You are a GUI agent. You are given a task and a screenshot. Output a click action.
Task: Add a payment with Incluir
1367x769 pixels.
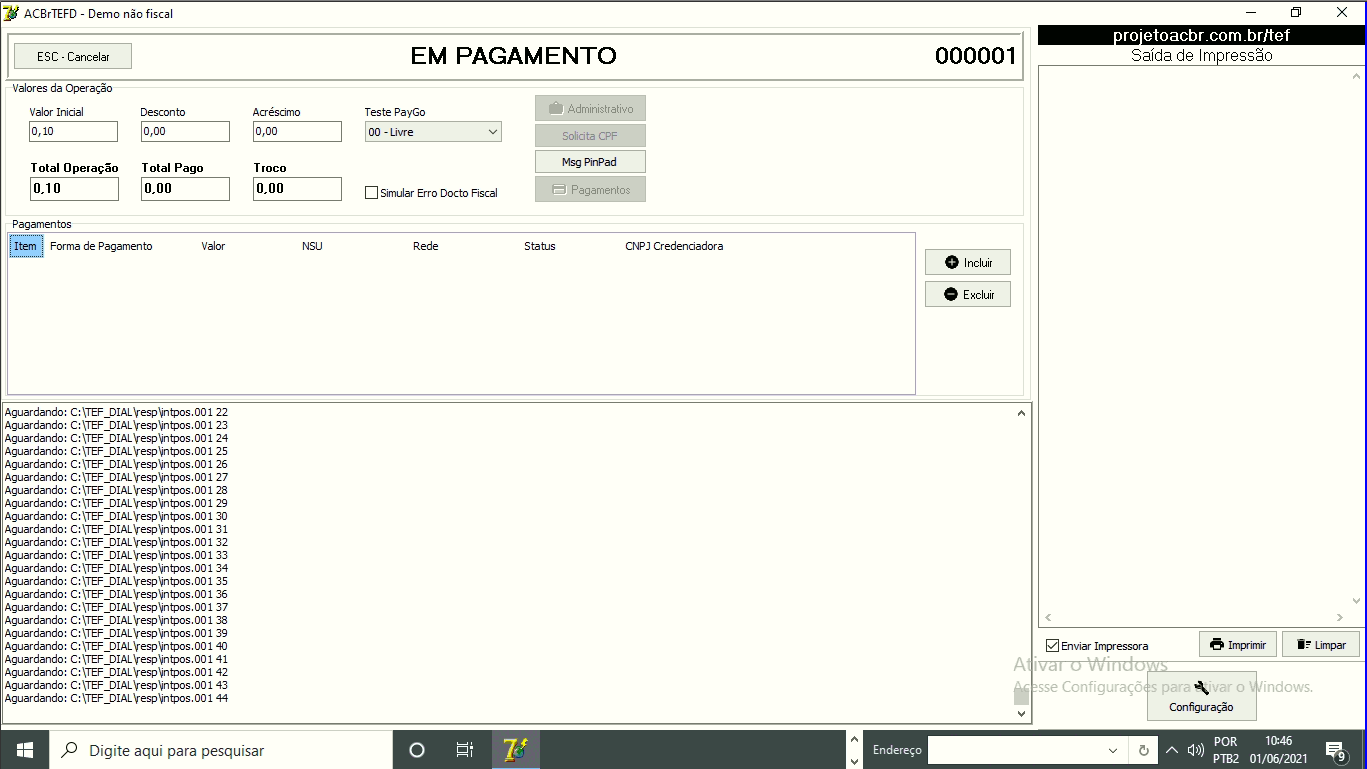tap(968, 262)
